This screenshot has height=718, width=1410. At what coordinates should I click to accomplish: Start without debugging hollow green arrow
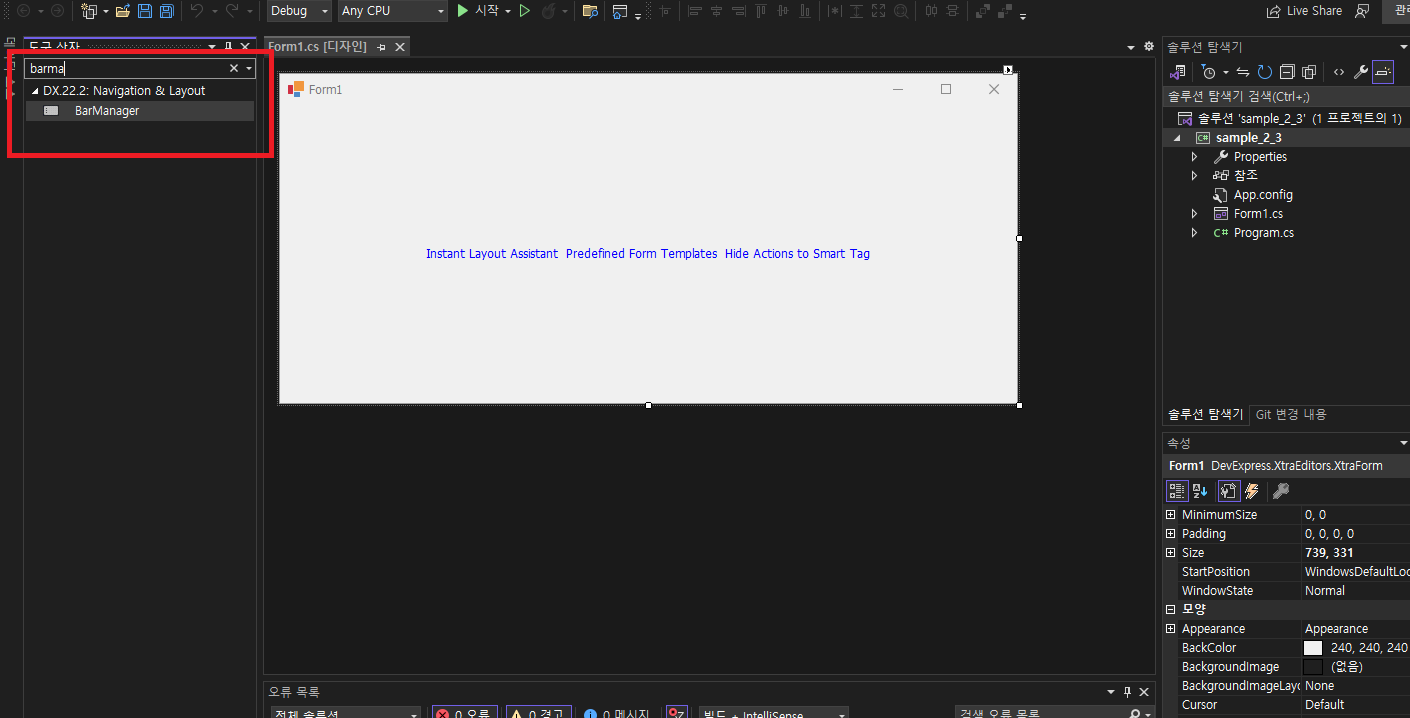click(524, 11)
